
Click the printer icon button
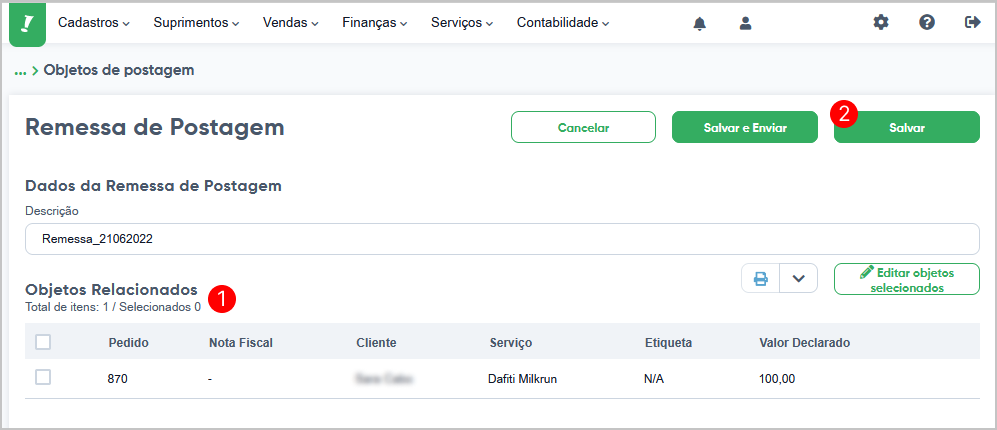(760, 279)
